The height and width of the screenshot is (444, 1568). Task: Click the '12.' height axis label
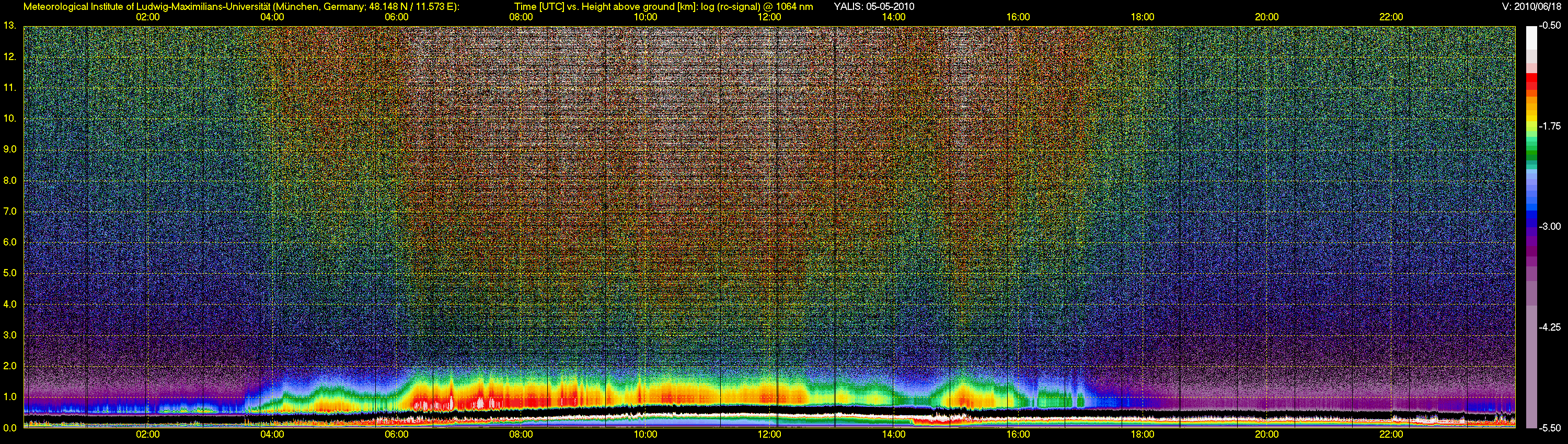tap(10, 56)
